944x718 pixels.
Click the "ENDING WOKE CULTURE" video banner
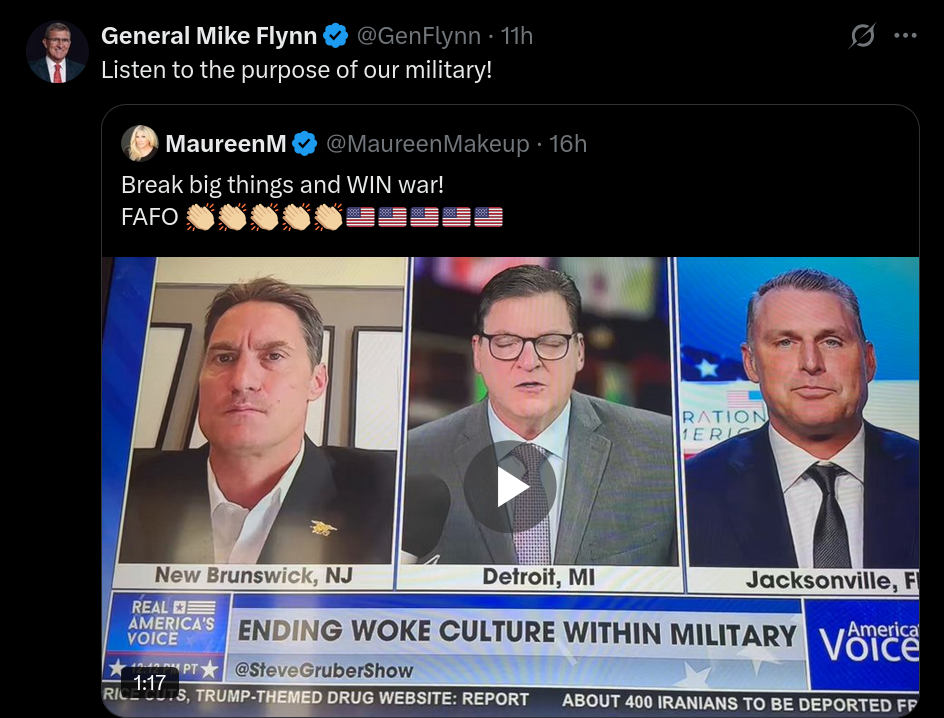coord(516,634)
